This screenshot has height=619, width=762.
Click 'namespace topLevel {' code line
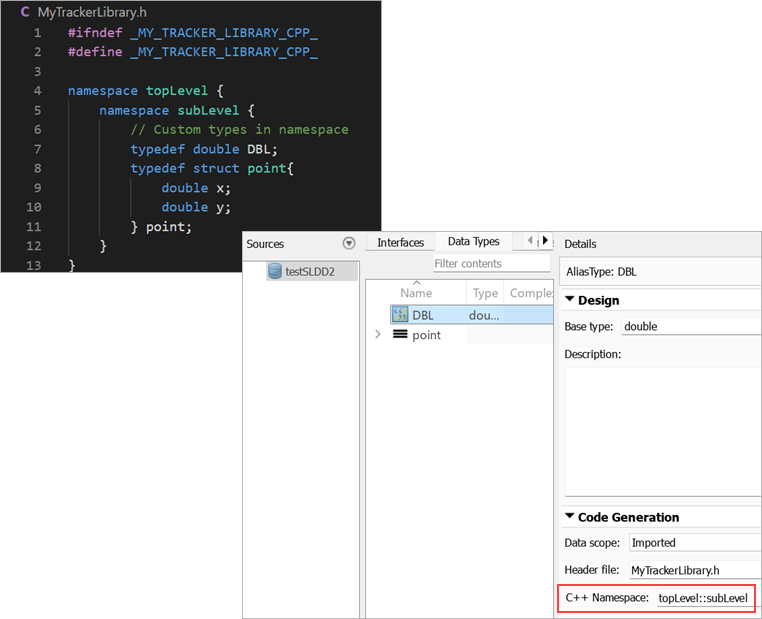pos(146,91)
